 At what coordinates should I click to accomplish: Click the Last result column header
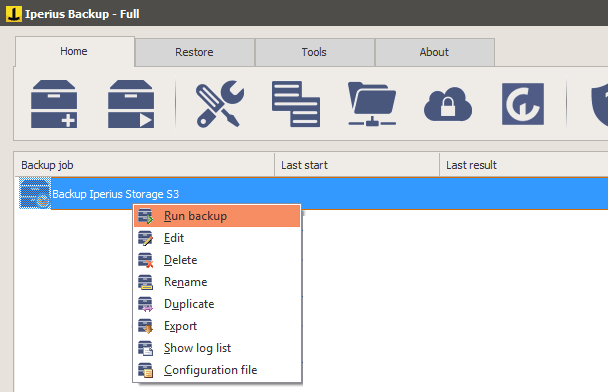[524, 165]
